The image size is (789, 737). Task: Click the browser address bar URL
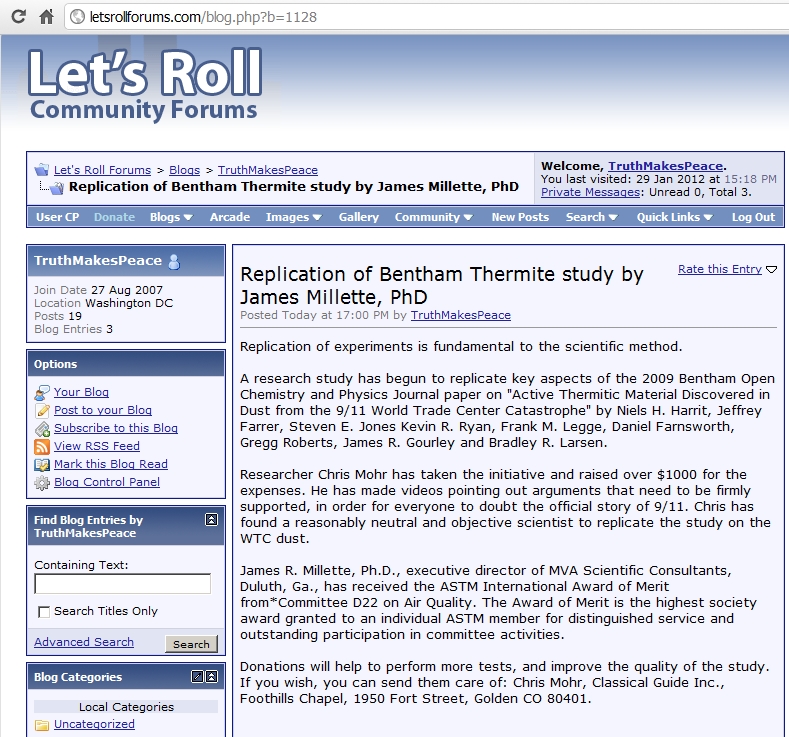203,17
